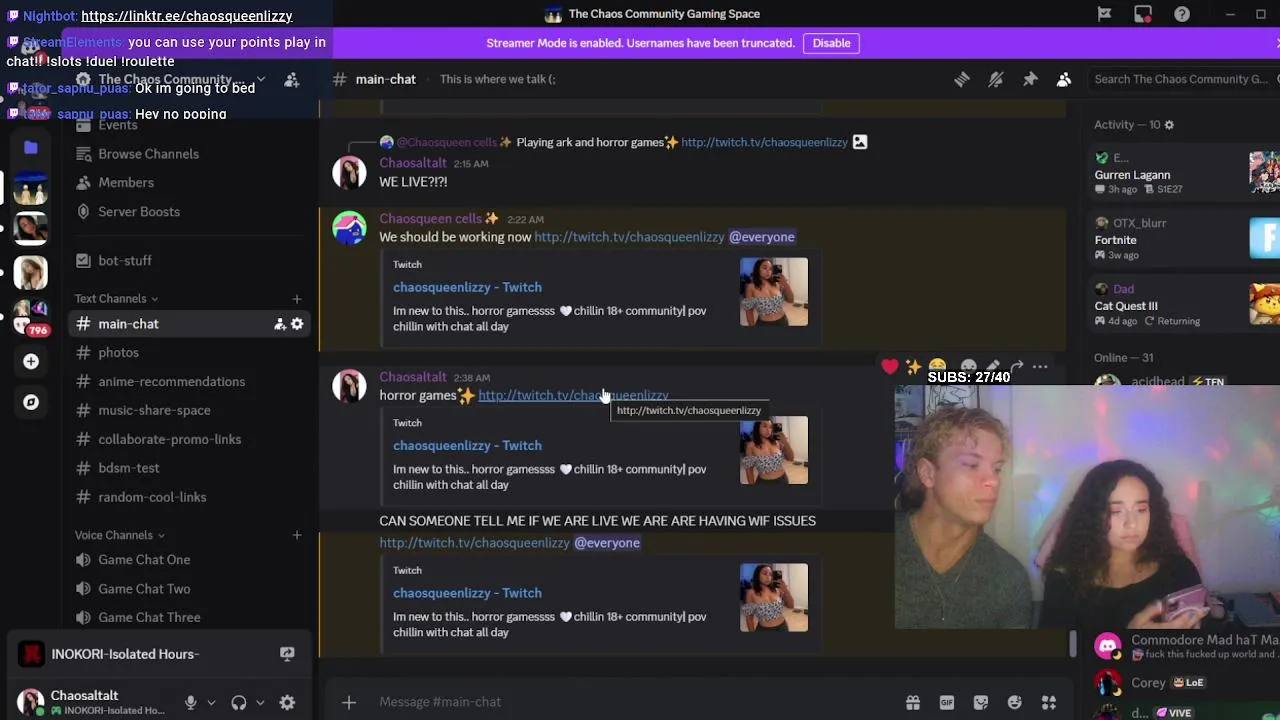The image size is (1280, 720).
Task: Focus the Message #main-chat input
Action: (x=630, y=702)
